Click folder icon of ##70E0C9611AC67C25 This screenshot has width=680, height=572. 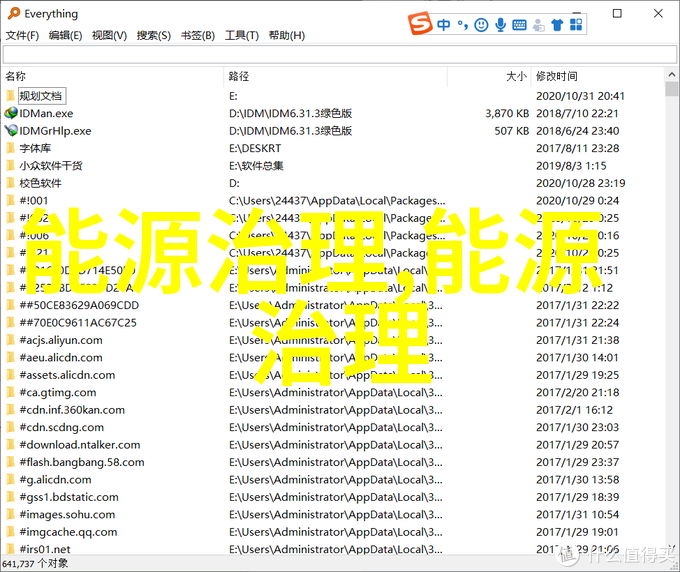coord(10,322)
